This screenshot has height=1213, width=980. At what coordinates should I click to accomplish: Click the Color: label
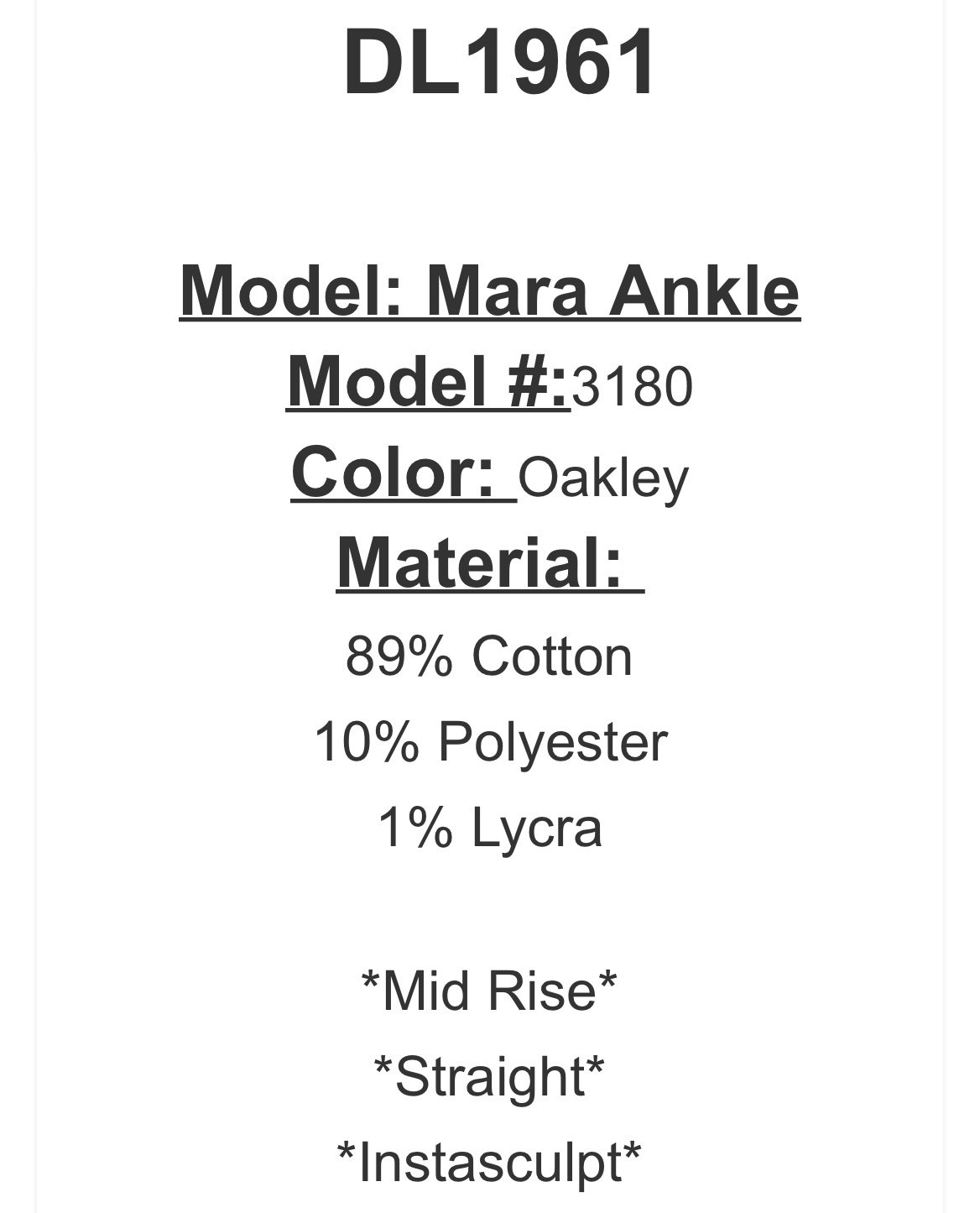point(404,473)
